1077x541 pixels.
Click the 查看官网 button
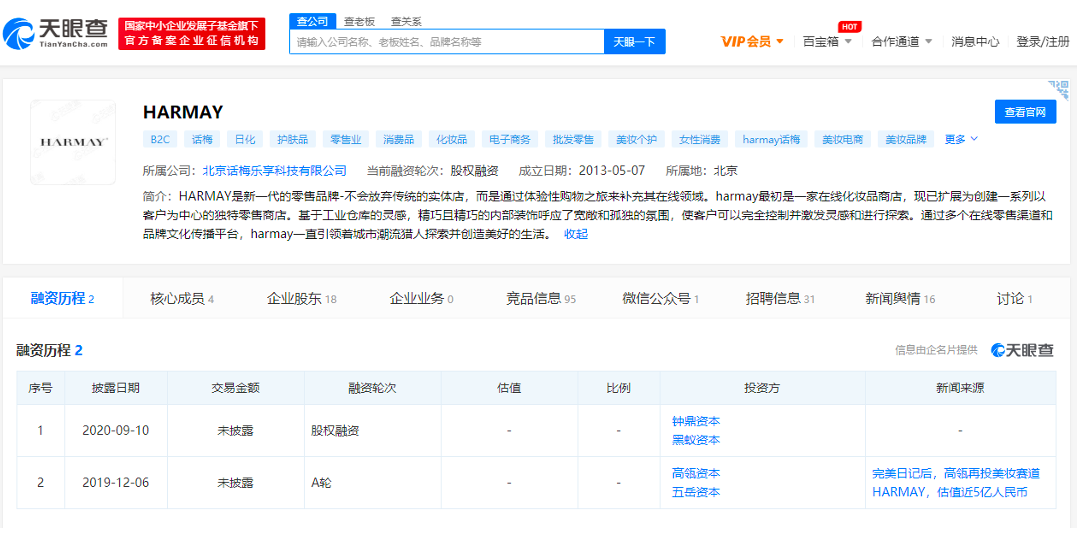[1025, 112]
